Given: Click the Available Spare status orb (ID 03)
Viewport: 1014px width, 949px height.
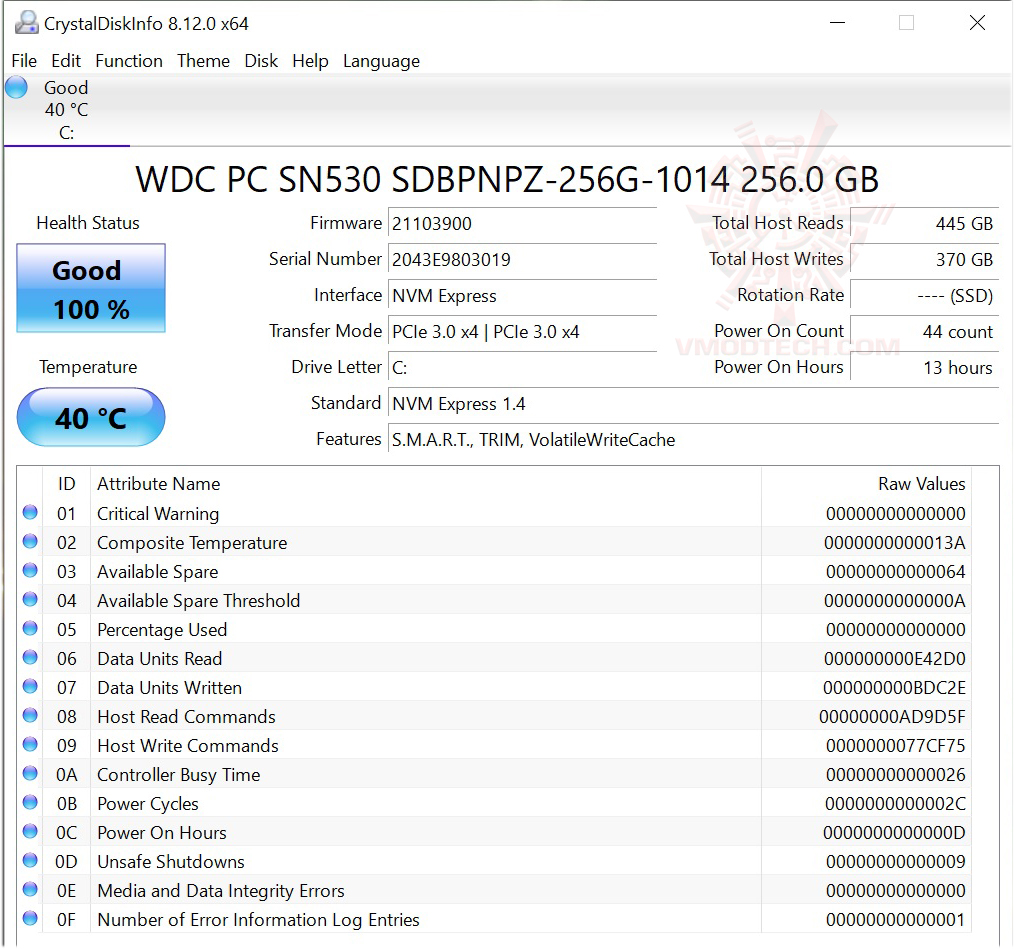Looking at the screenshot, I should [x=30, y=570].
